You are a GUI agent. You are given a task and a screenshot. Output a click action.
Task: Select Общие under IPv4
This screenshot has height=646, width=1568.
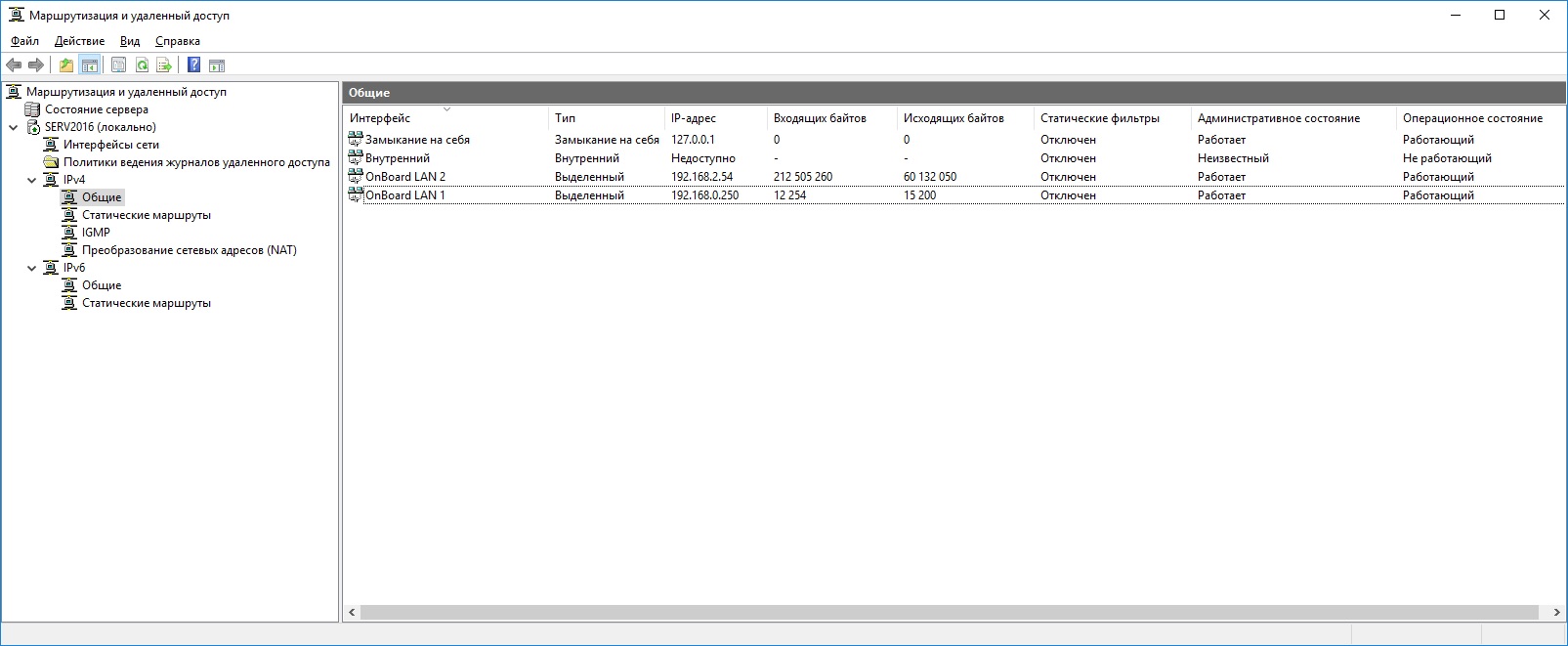click(102, 197)
